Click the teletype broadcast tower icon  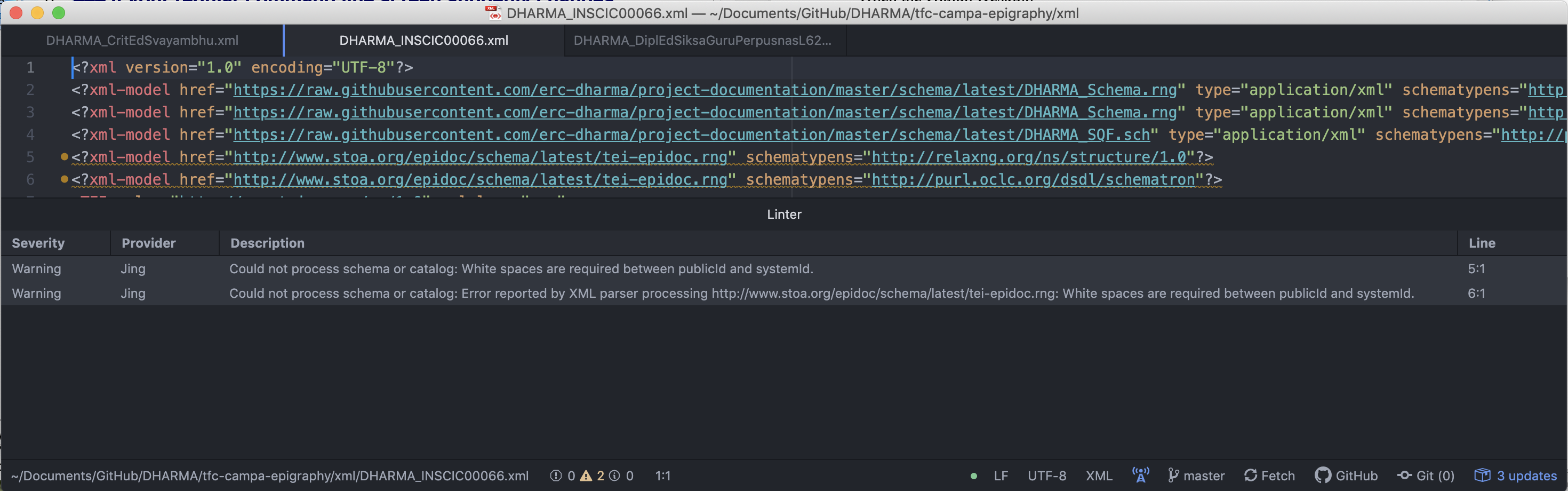point(1140,475)
